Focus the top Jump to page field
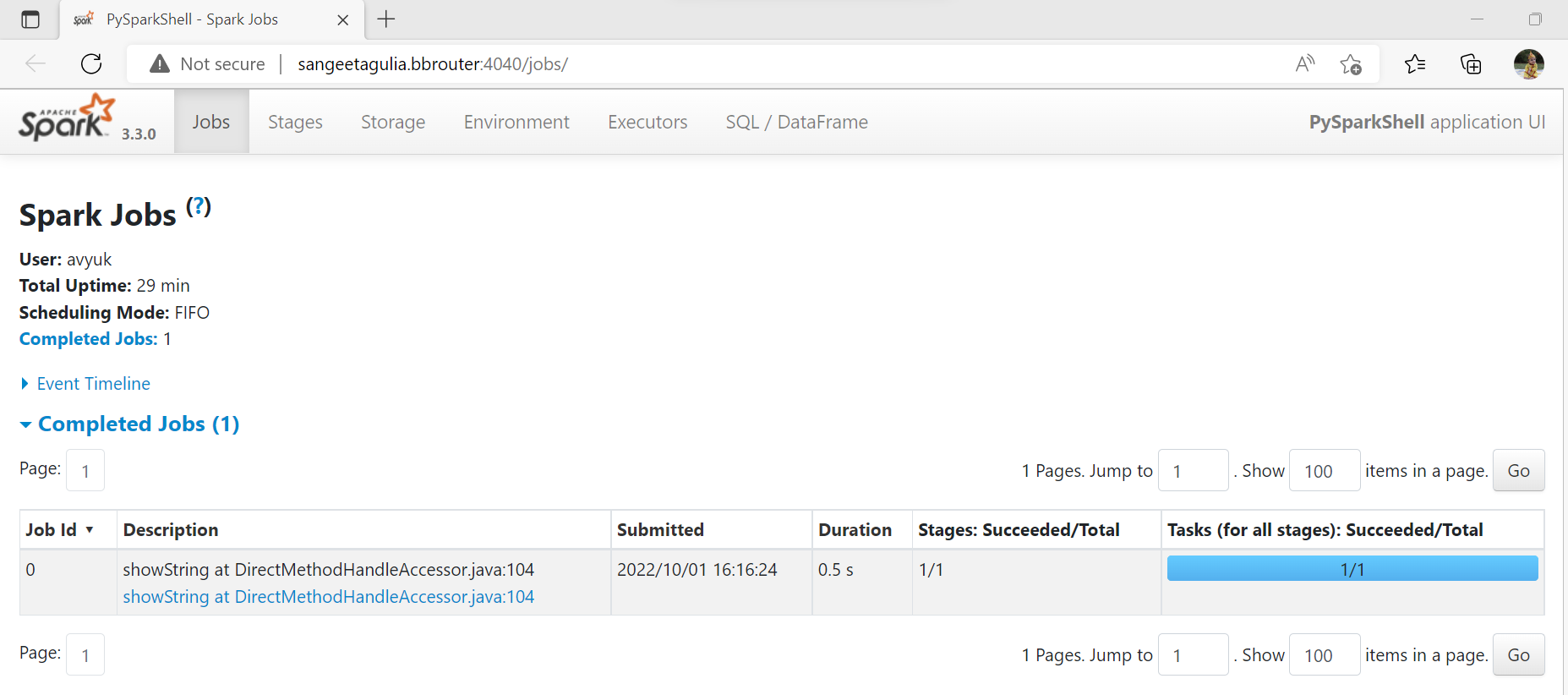1568x695 pixels. 1193,470
